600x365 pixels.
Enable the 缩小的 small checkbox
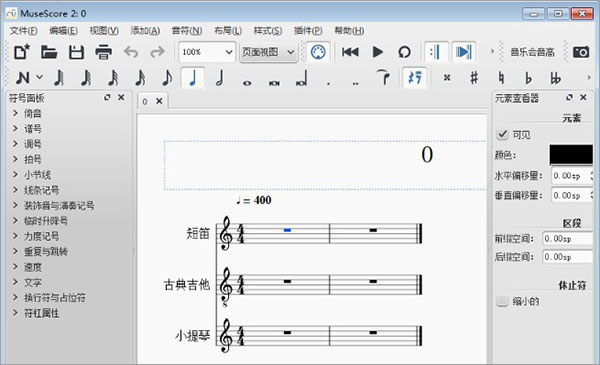click(502, 301)
